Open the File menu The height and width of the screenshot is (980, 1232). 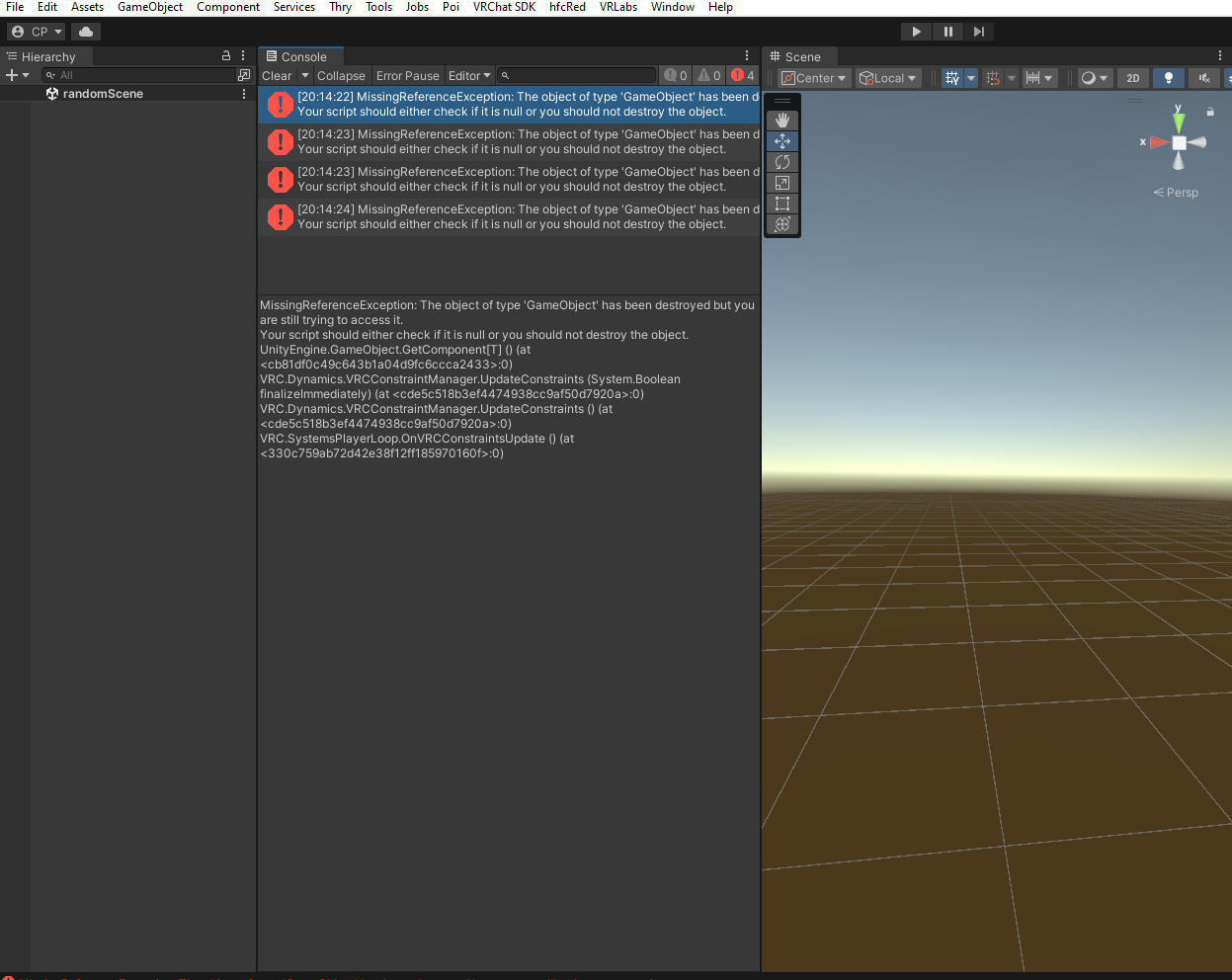click(15, 7)
